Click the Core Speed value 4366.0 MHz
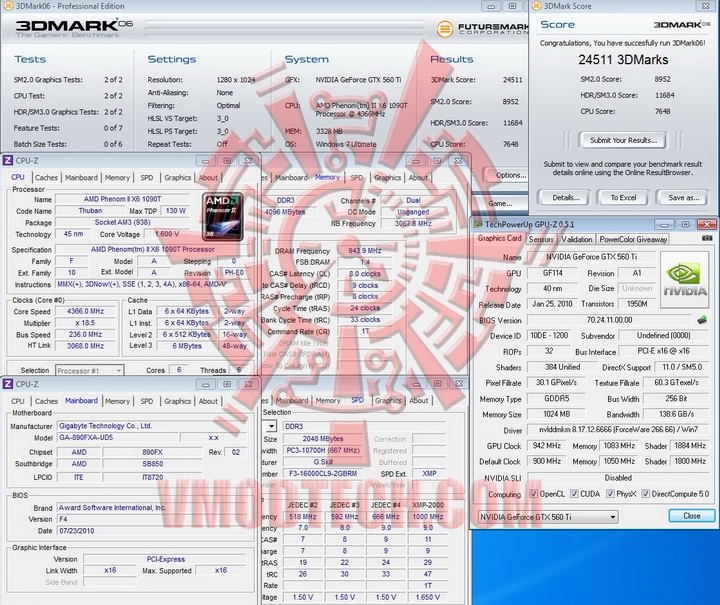The height and width of the screenshot is (605, 720). click(x=85, y=311)
